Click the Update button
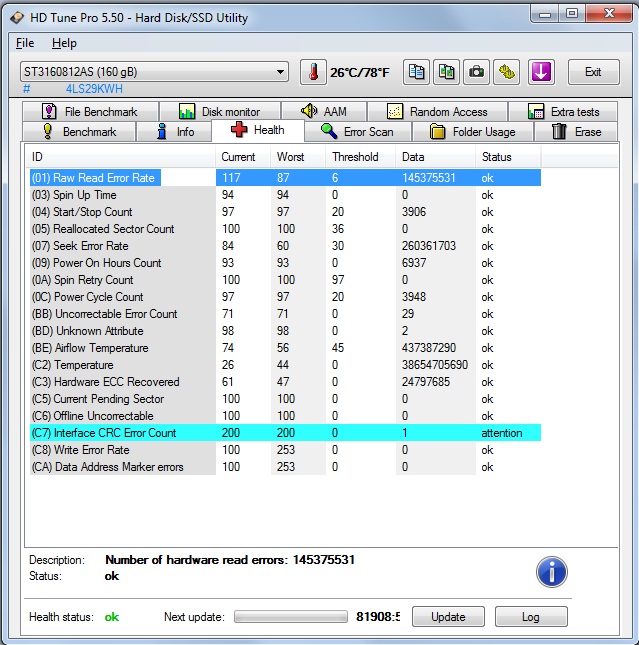Viewport: 639px width, 645px height. point(448,617)
